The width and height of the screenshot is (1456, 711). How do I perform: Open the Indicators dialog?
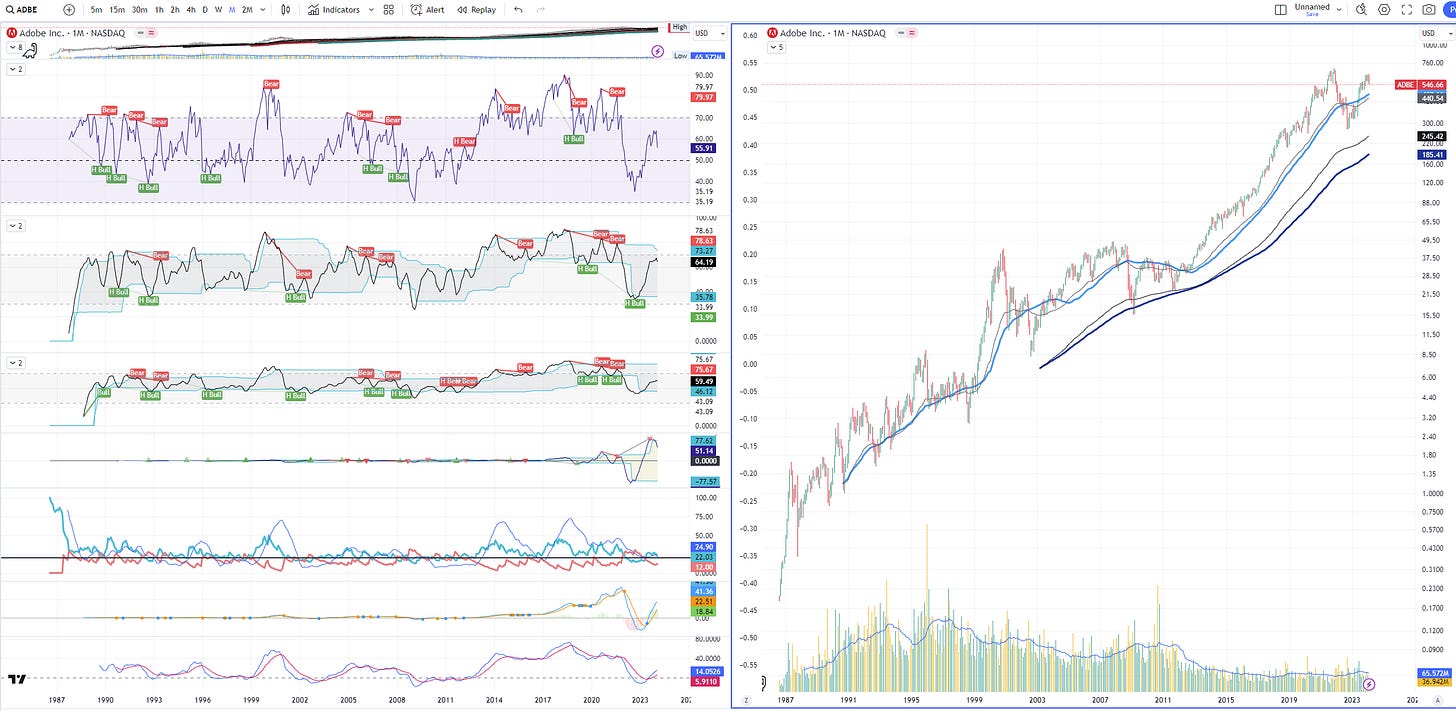pos(334,9)
